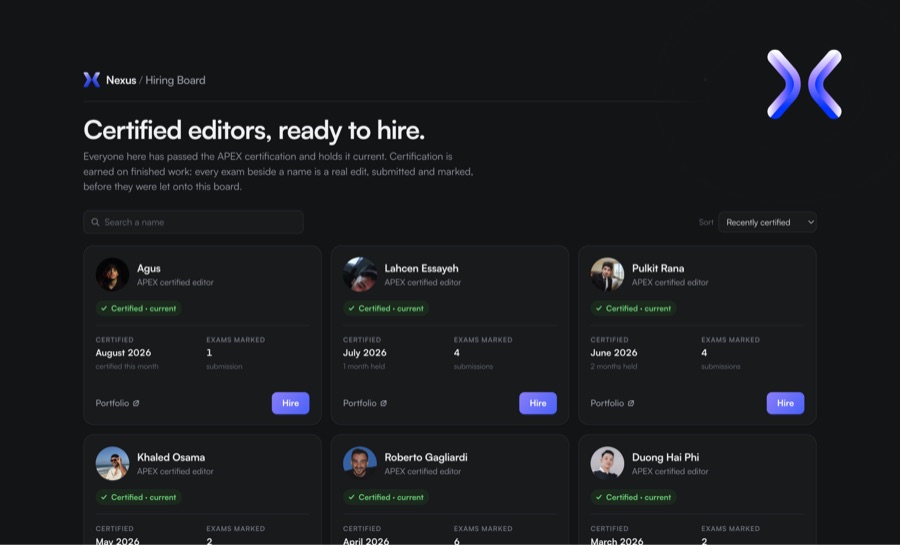Hire Pulkit Rana with the Hire button

pyautogui.click(x=785, y=403)
